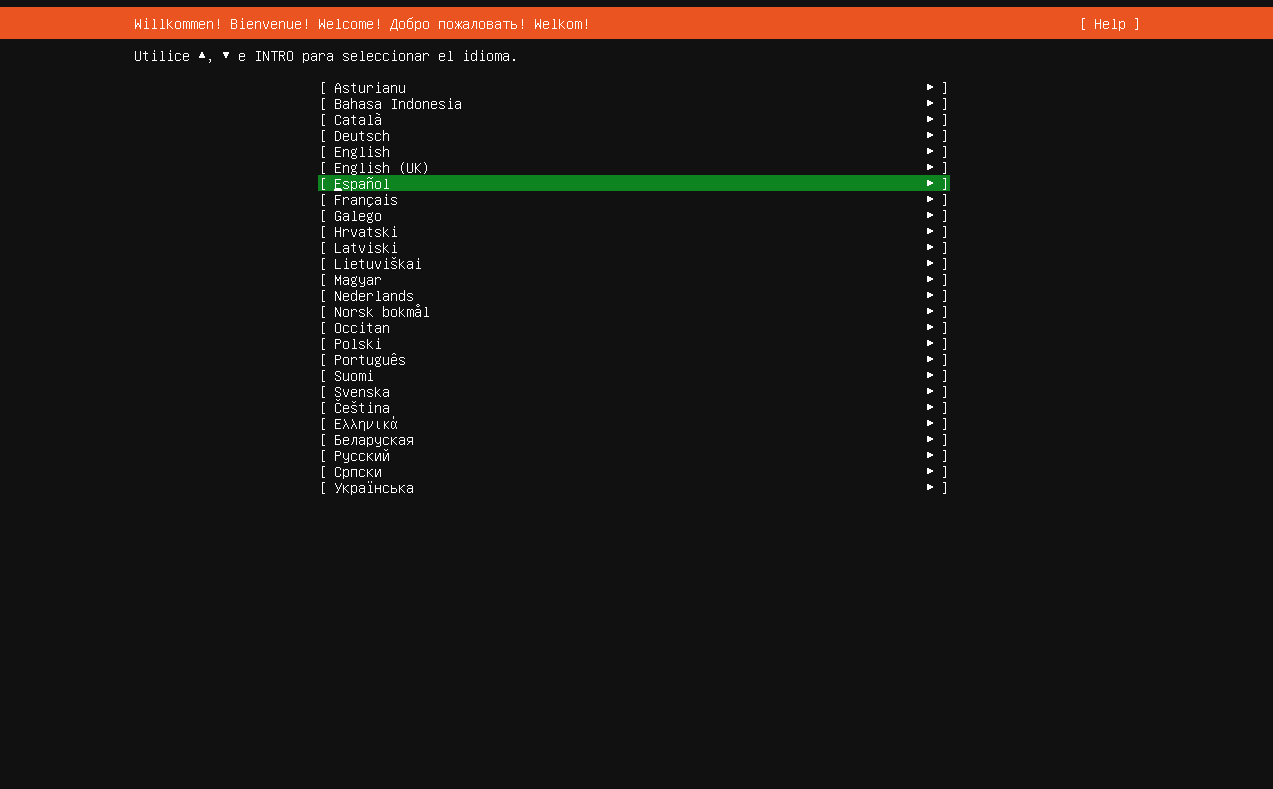Open the Help menu in header
The width and height of the screenshot is (1273, 789).
coord(1109,24)
